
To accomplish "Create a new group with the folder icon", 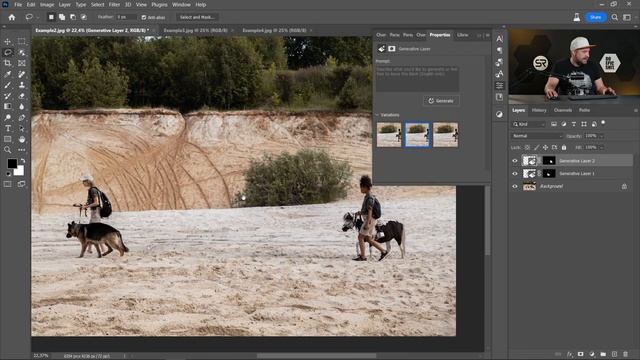I will click(x=603, y=354).
